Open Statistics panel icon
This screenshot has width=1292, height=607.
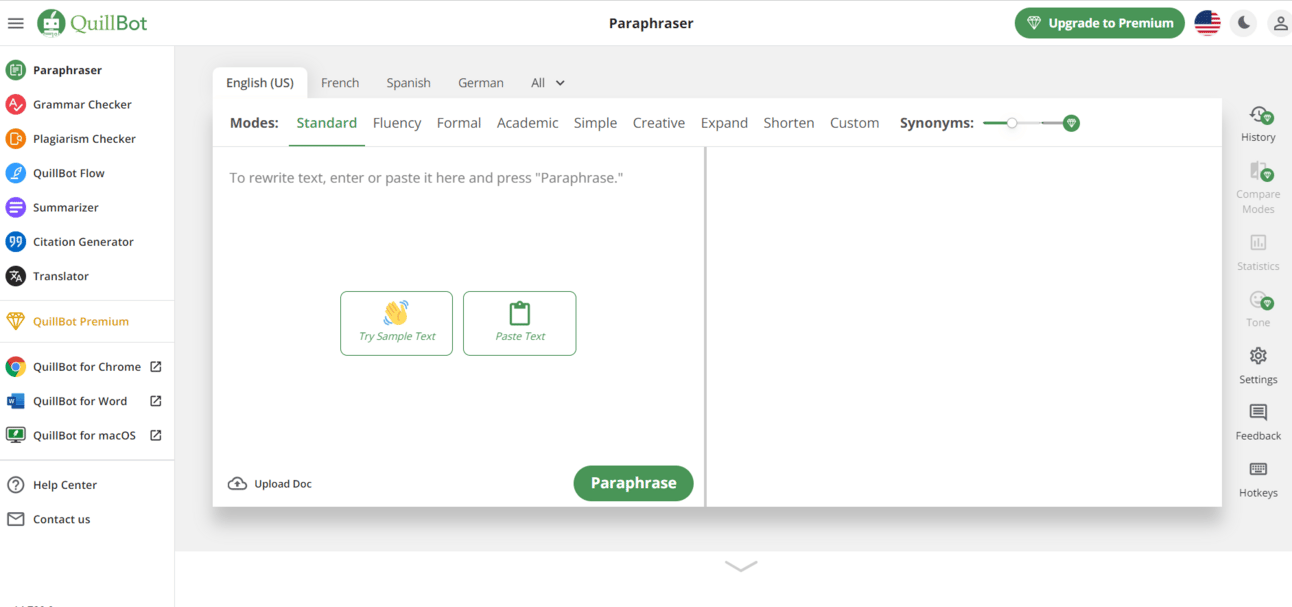tap(1258, 252)
